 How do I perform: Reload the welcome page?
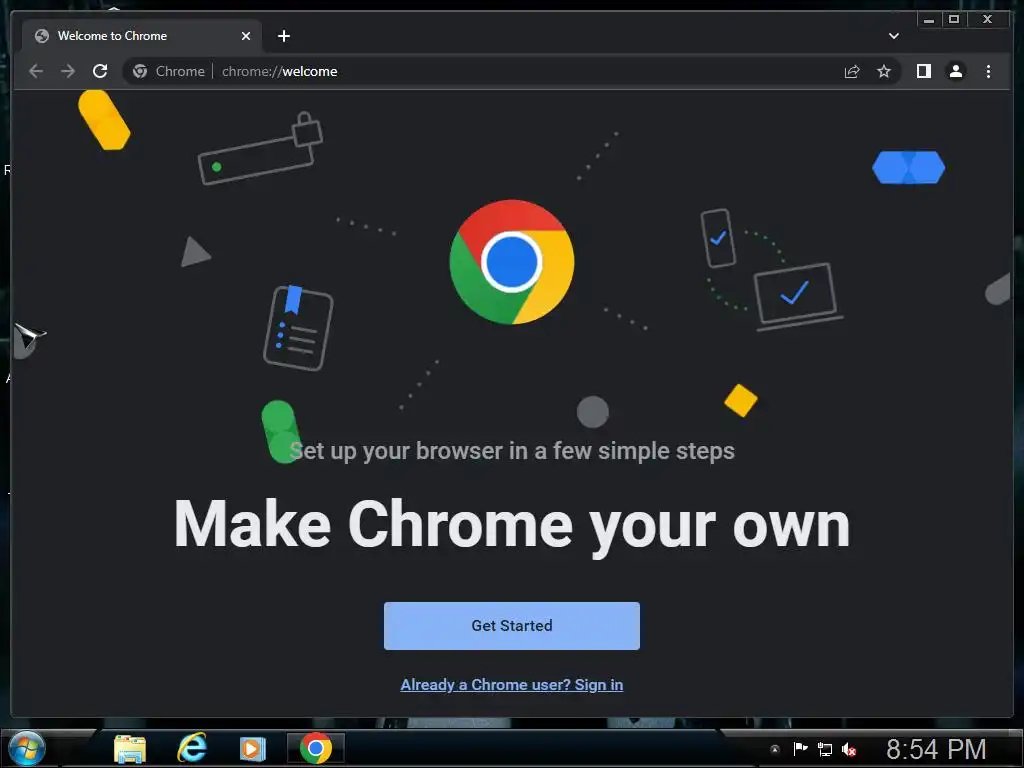coord(100,71)
